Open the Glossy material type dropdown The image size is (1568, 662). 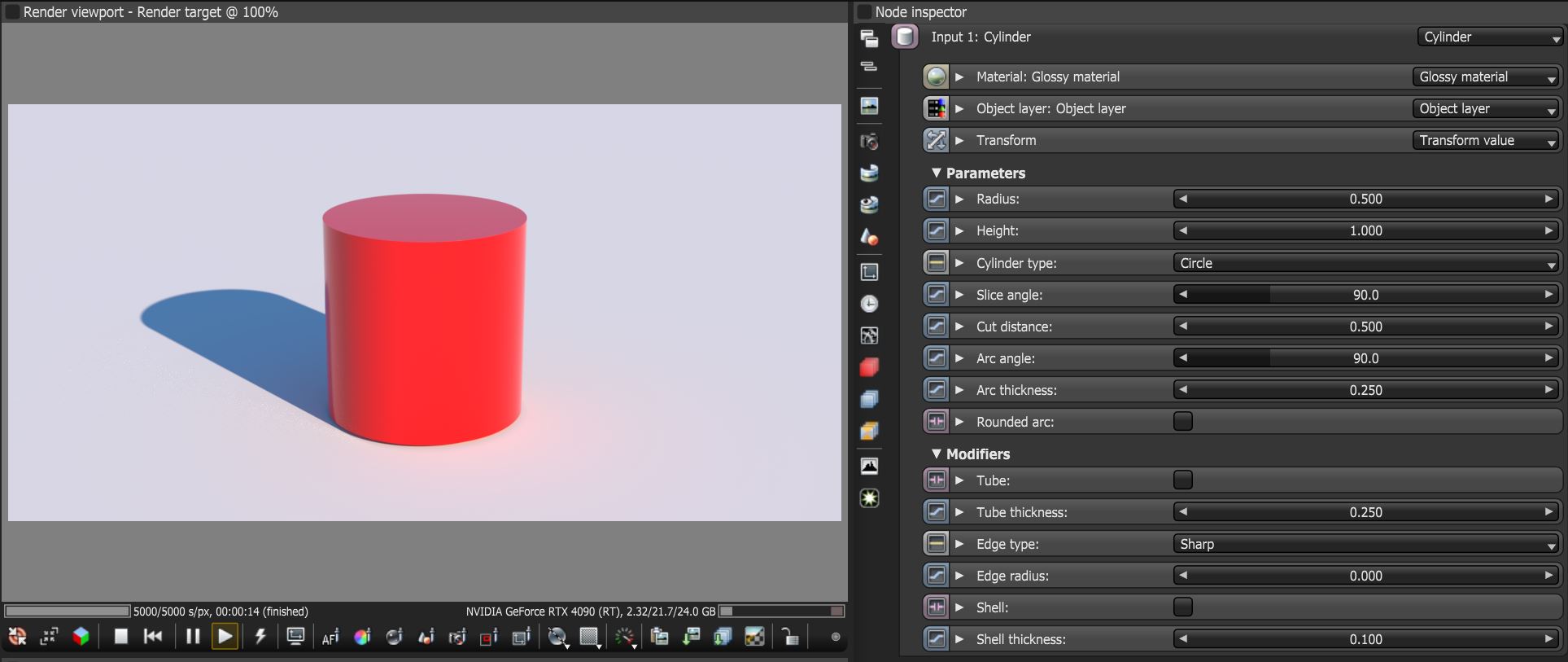[x=1487, y=77]
